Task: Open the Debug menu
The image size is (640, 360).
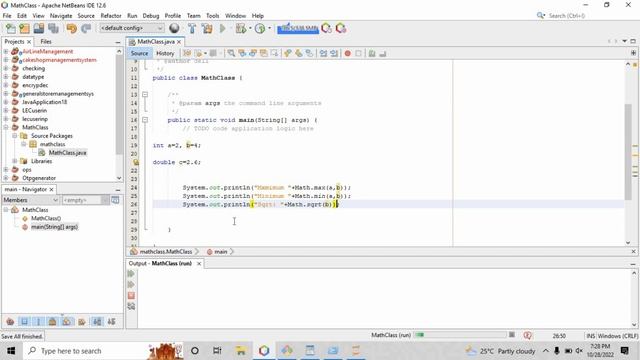Action: pyautogui.click(x=151, y=16)
